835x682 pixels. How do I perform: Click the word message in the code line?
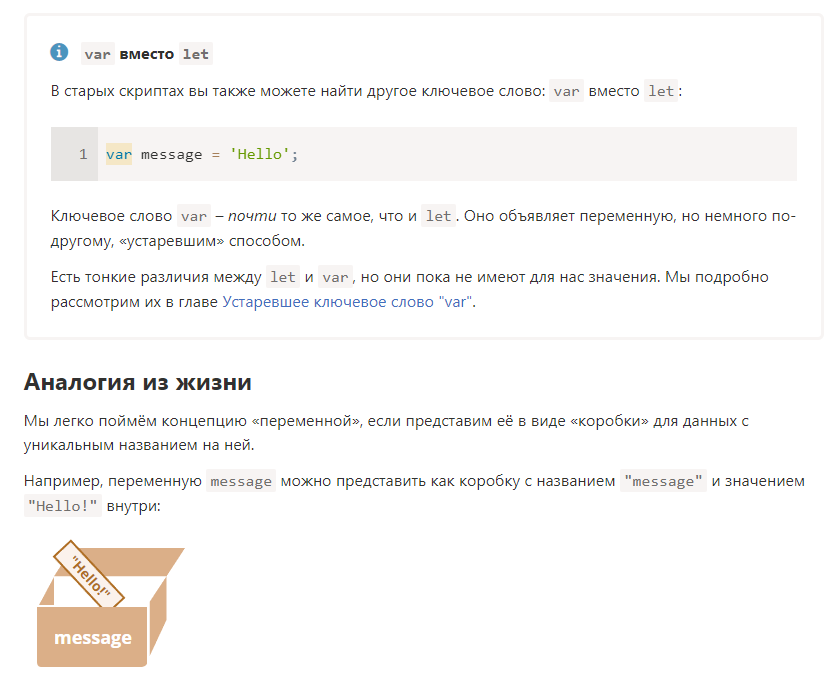coord(171,154)
